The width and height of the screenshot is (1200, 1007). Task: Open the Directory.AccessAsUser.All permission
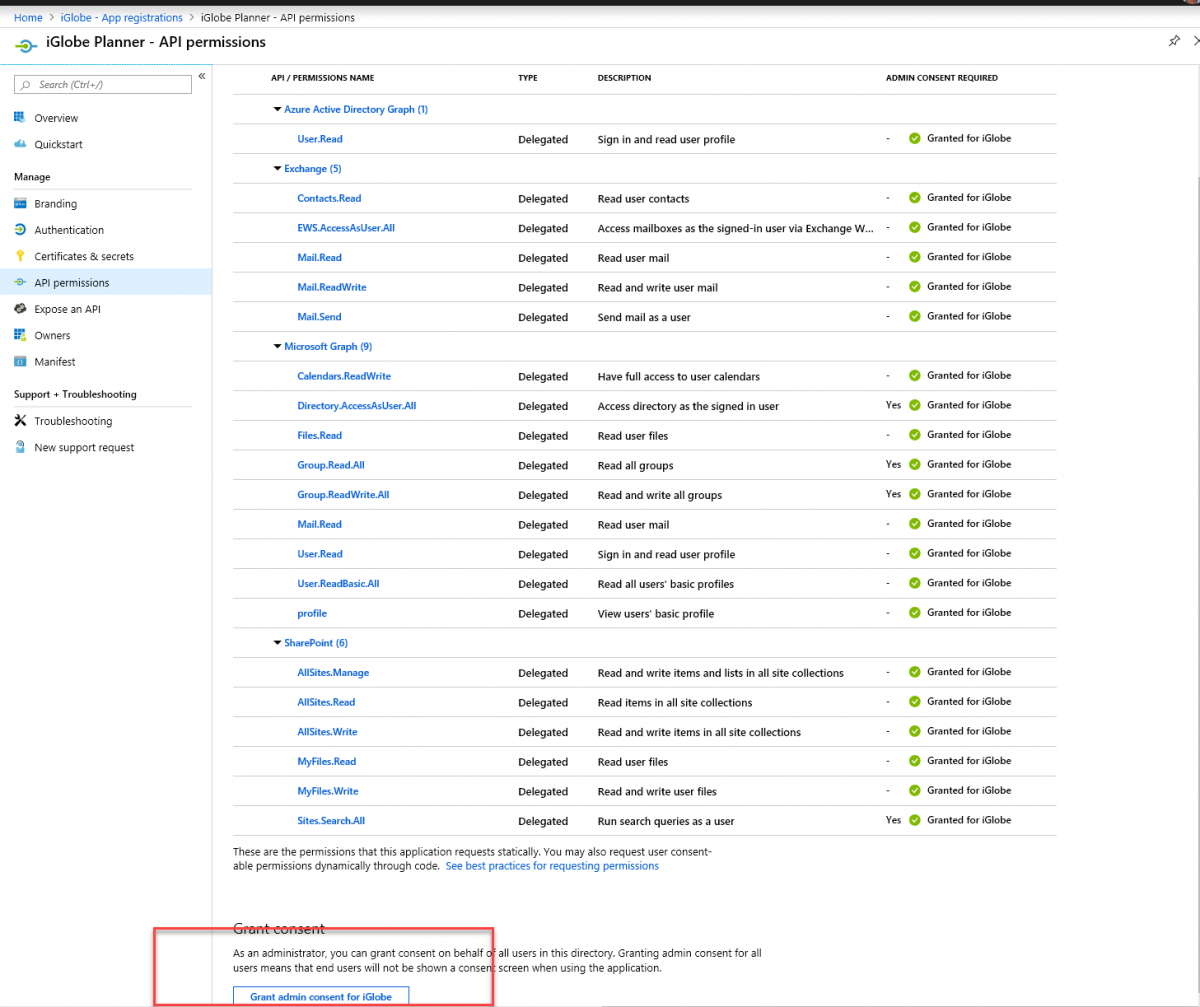point(357,406)
